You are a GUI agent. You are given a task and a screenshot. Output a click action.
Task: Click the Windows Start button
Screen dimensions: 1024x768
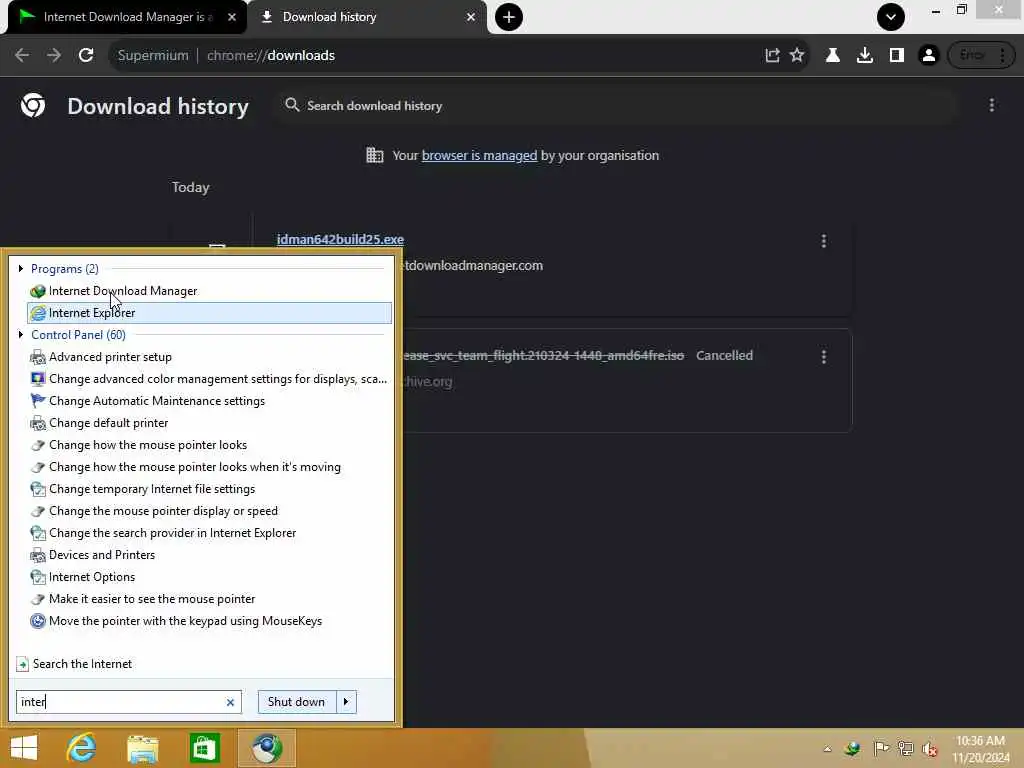click(24, 748)
